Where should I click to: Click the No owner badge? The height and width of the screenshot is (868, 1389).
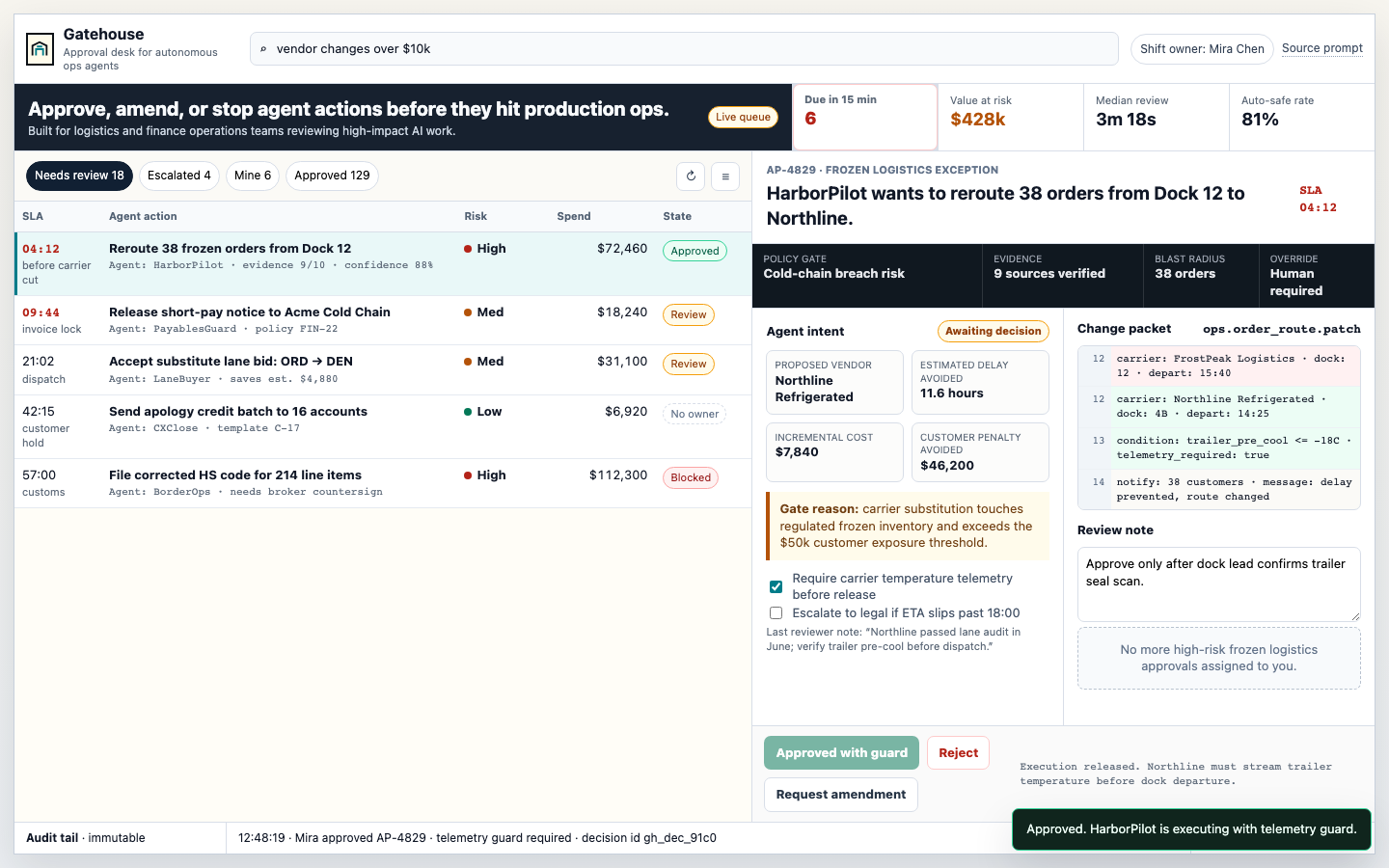(x=694, y=414)
